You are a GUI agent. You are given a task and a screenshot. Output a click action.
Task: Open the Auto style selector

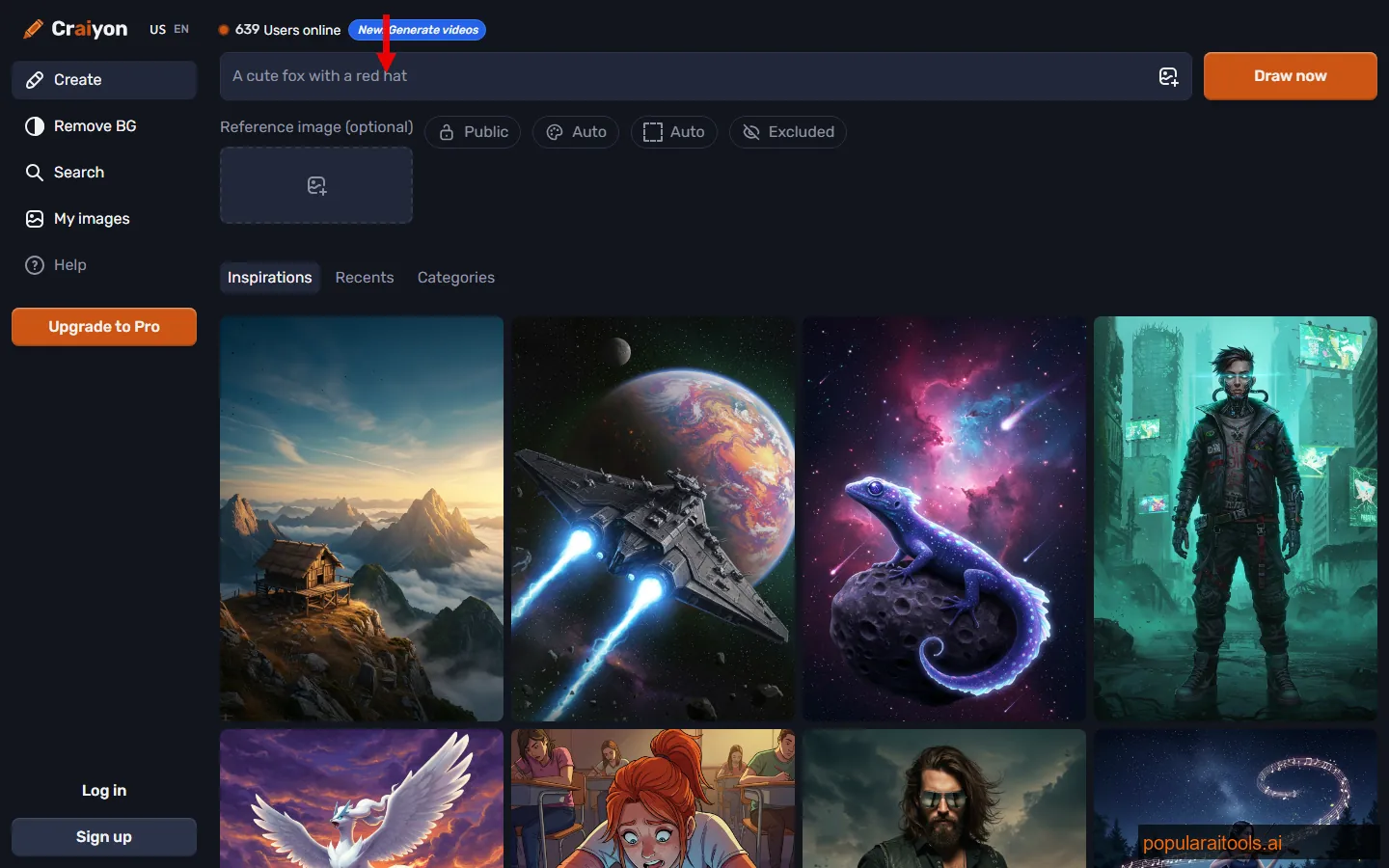pyautogui.click(x=575, y=132)
